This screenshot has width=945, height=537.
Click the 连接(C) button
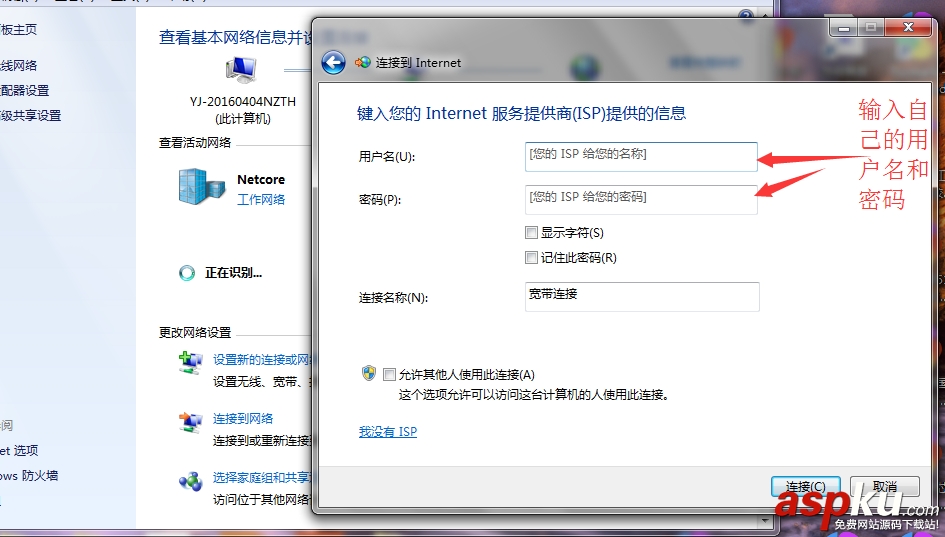pyautogui.click(x=806, y=486)
